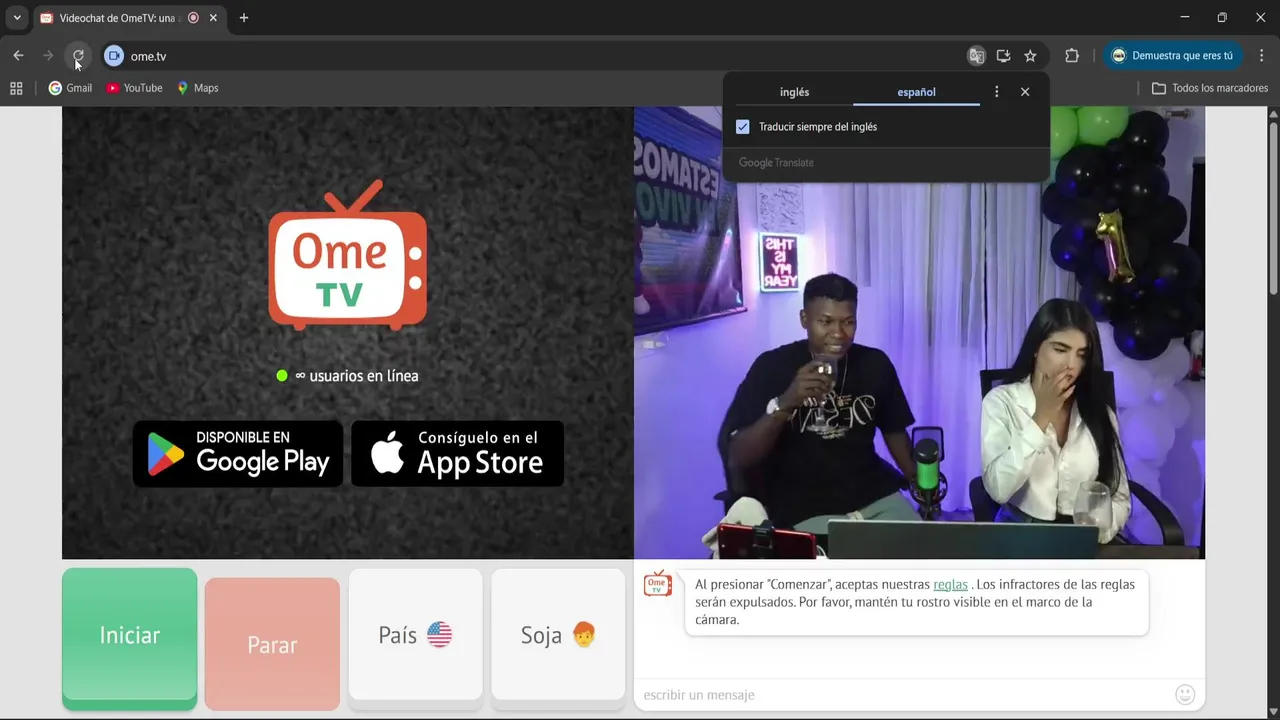Switch translation to inglés tab
Image resolution: width=1280 pixels, height=720 pixels.
(x=794, y=92)
